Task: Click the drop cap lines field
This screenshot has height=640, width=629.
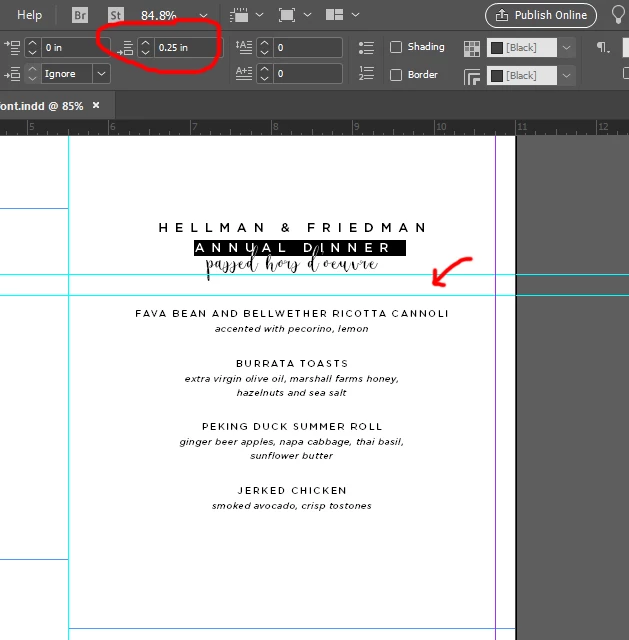Action: tap(308, 47)
